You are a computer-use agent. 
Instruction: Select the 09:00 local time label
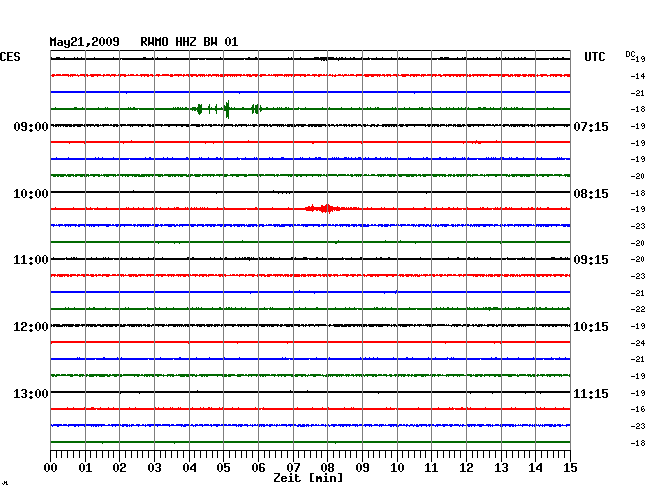(31, 126)
